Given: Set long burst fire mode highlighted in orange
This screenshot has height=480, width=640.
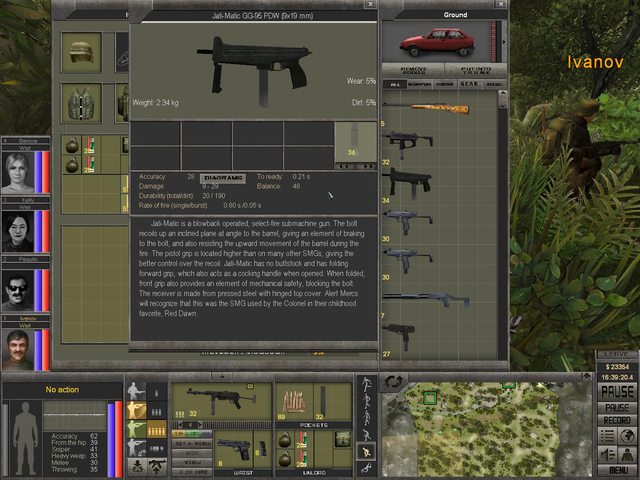Looking at the screenshot, I should (157, 429).
